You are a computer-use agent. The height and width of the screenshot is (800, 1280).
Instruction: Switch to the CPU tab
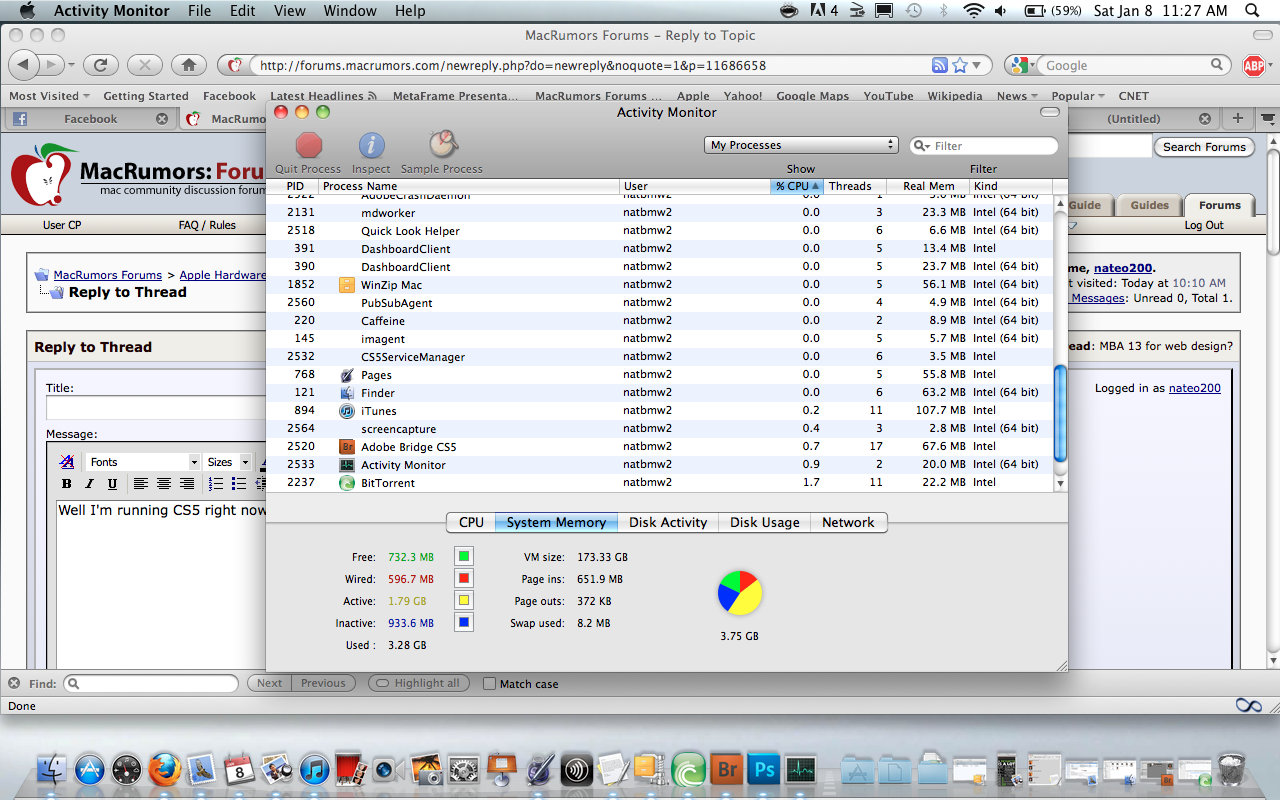pos(471,523)
